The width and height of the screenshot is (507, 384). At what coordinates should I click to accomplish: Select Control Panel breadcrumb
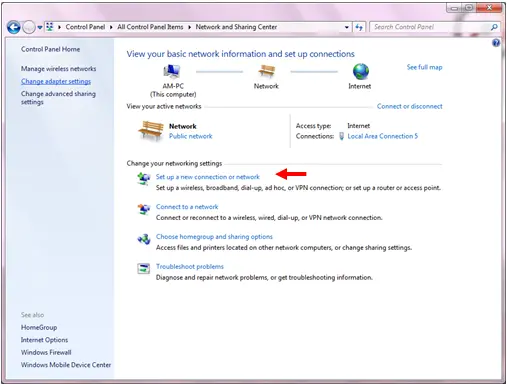(85, 27)
